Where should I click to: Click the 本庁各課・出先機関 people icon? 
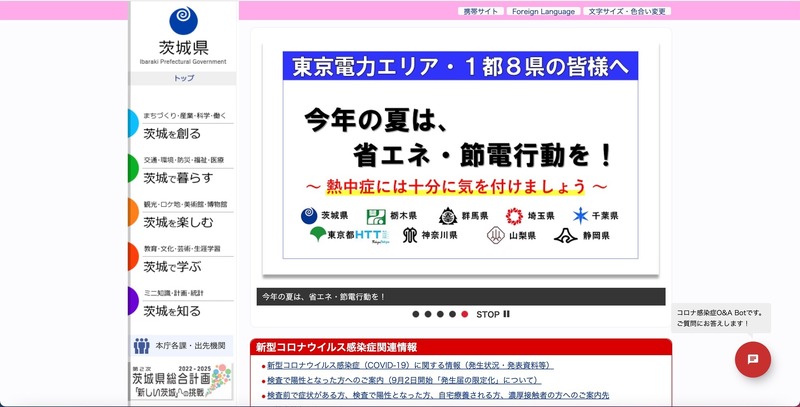[142, 346]
